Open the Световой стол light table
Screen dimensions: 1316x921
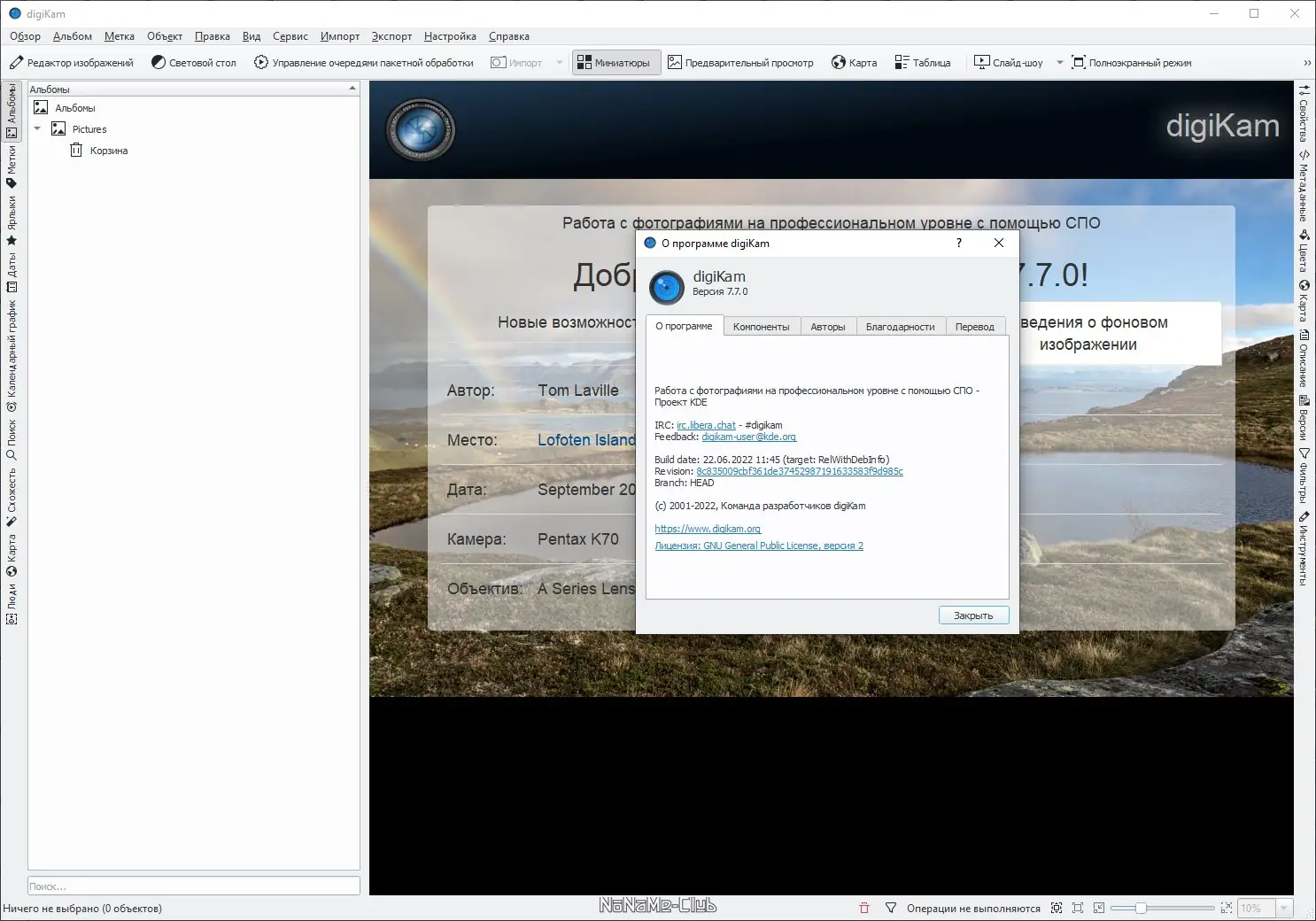(x=194, y=63)
